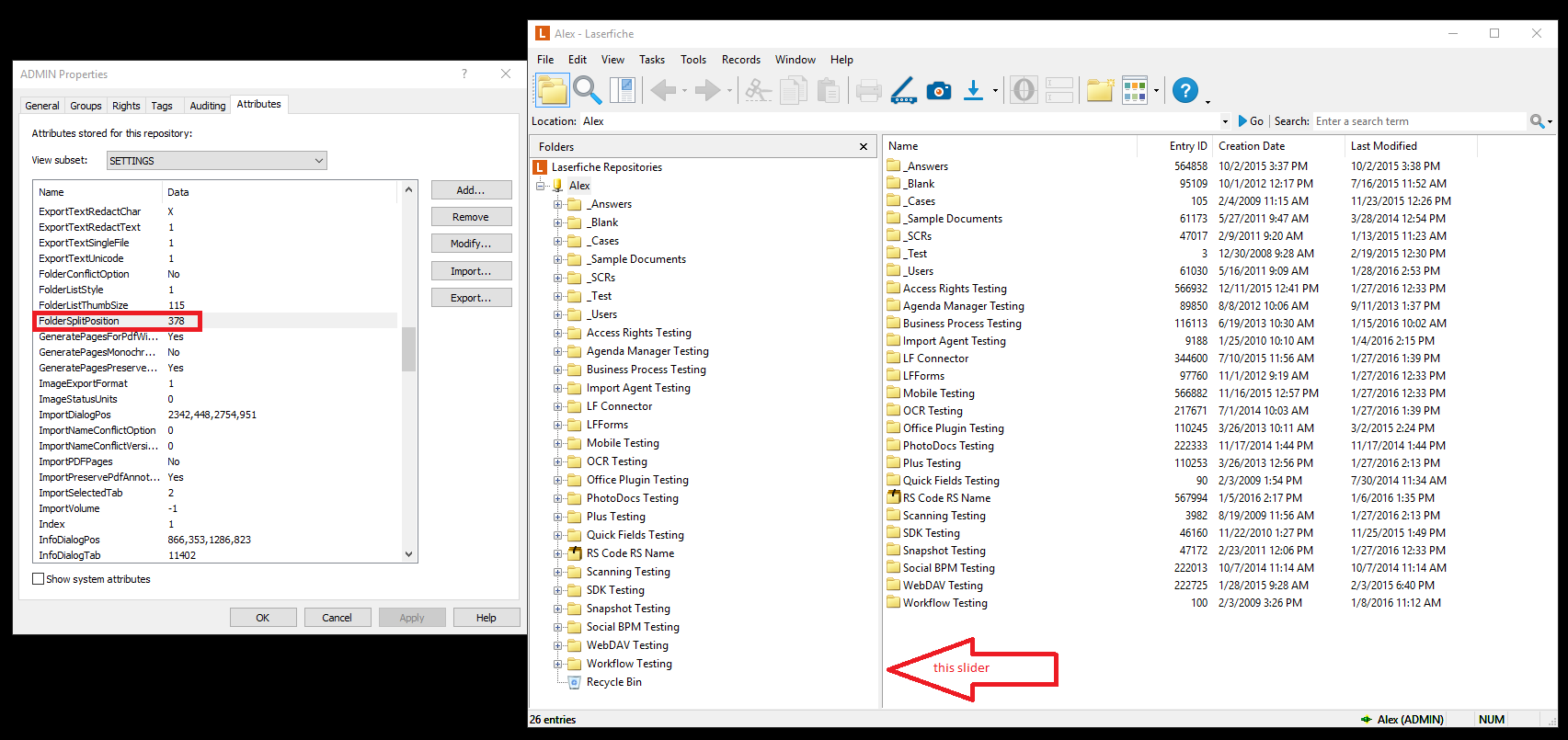This screenshot has height=740, width=1568.
Task: Click the Paste clipboard icon
Action: 829,90
